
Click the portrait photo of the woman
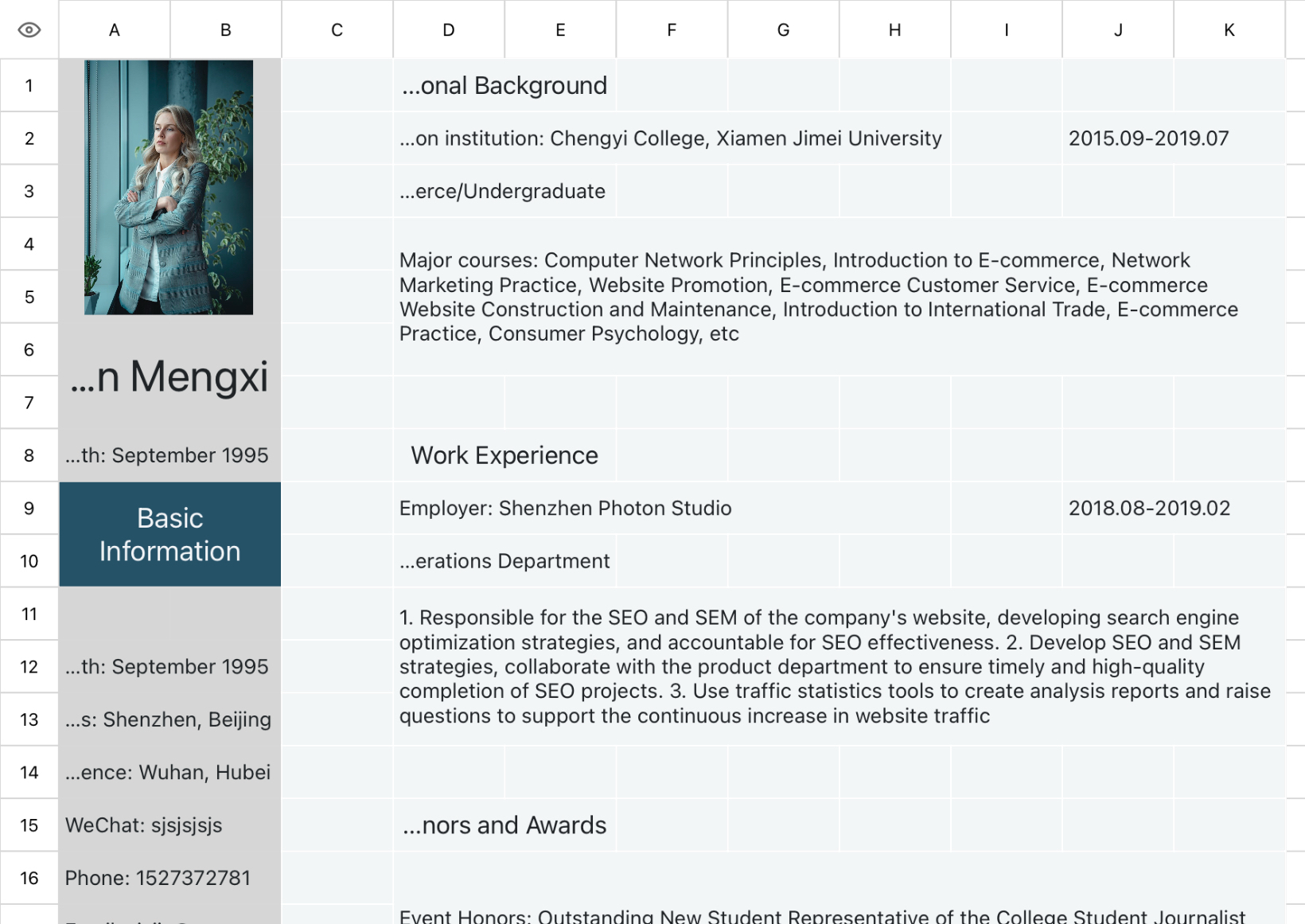click(169, 188)
